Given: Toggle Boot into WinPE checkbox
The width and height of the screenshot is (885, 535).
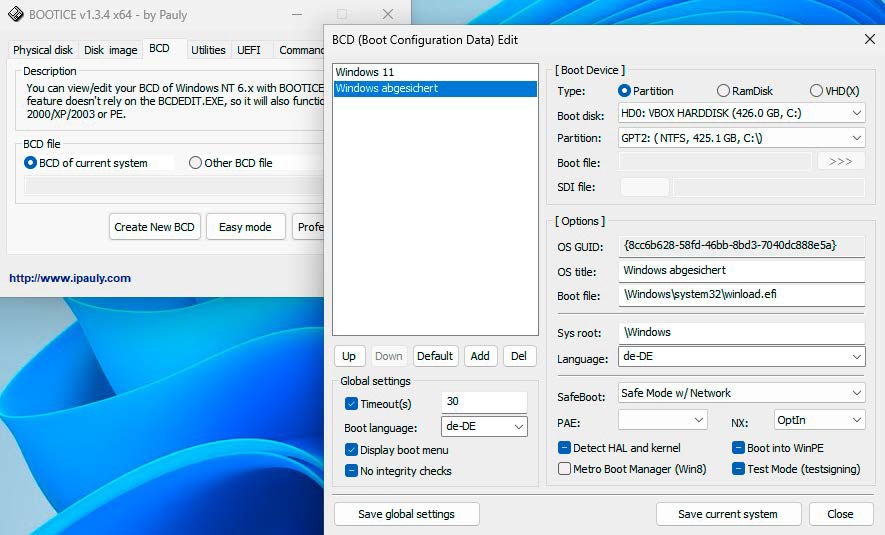Looking at the screenshot, I should (x=738, y=448).
